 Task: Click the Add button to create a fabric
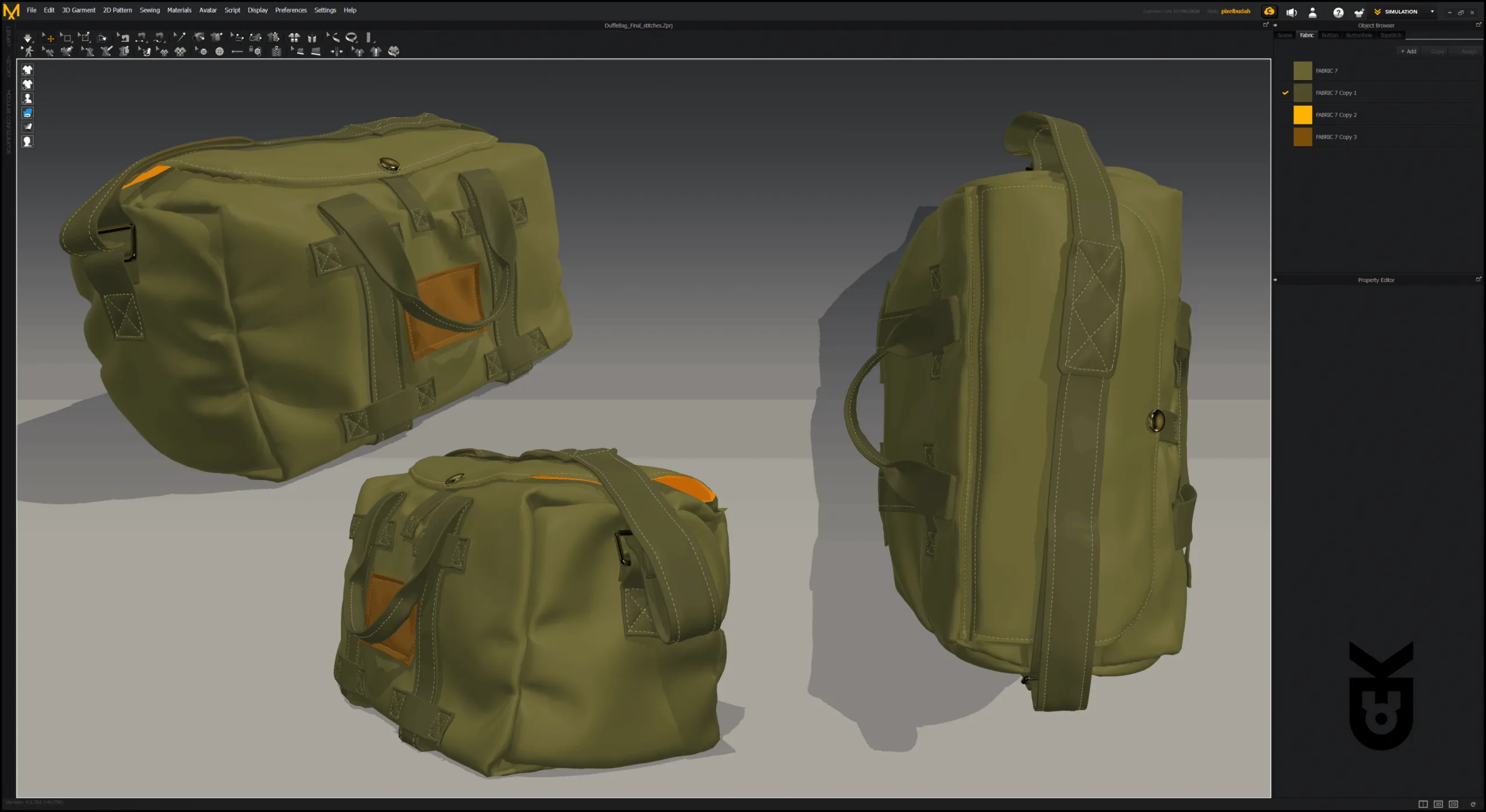[1409, 51]
